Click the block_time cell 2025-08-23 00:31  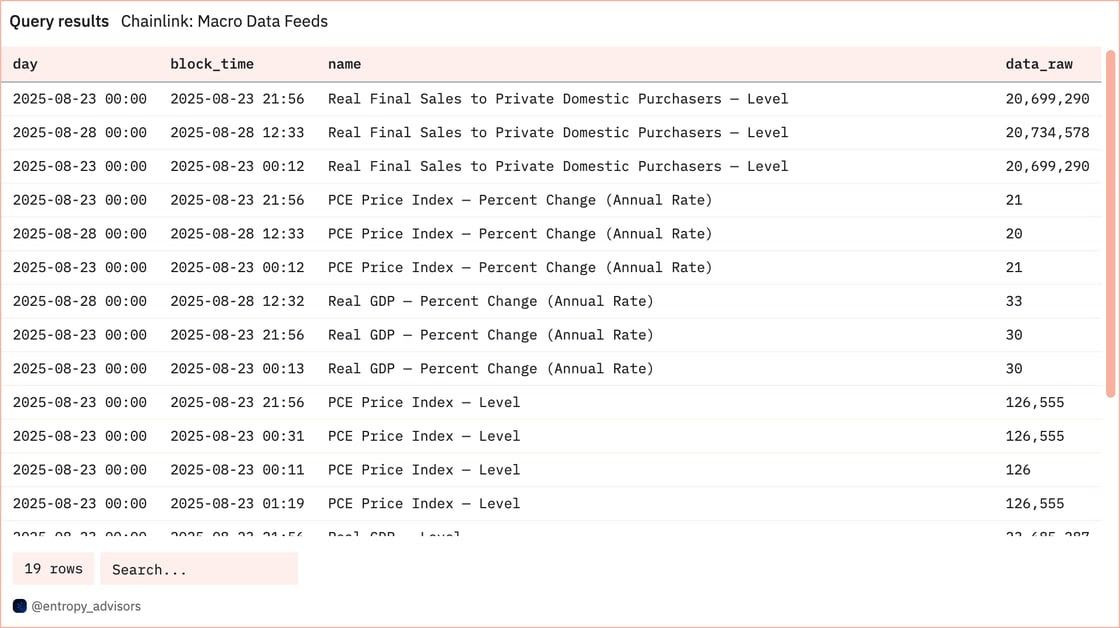(237, 436)
